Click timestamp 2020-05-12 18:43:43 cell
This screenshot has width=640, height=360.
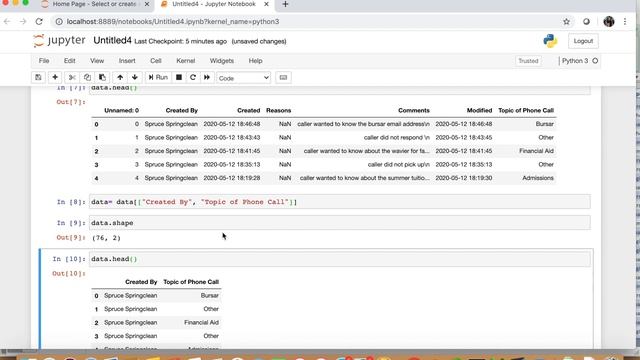(x=231, y=138)
